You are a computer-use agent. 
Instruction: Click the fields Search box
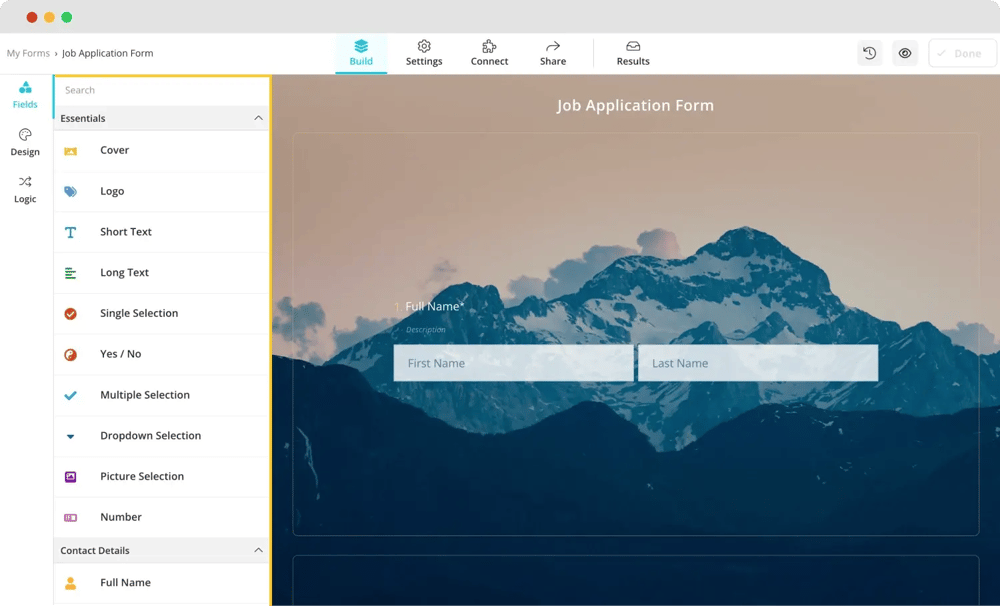160,91
